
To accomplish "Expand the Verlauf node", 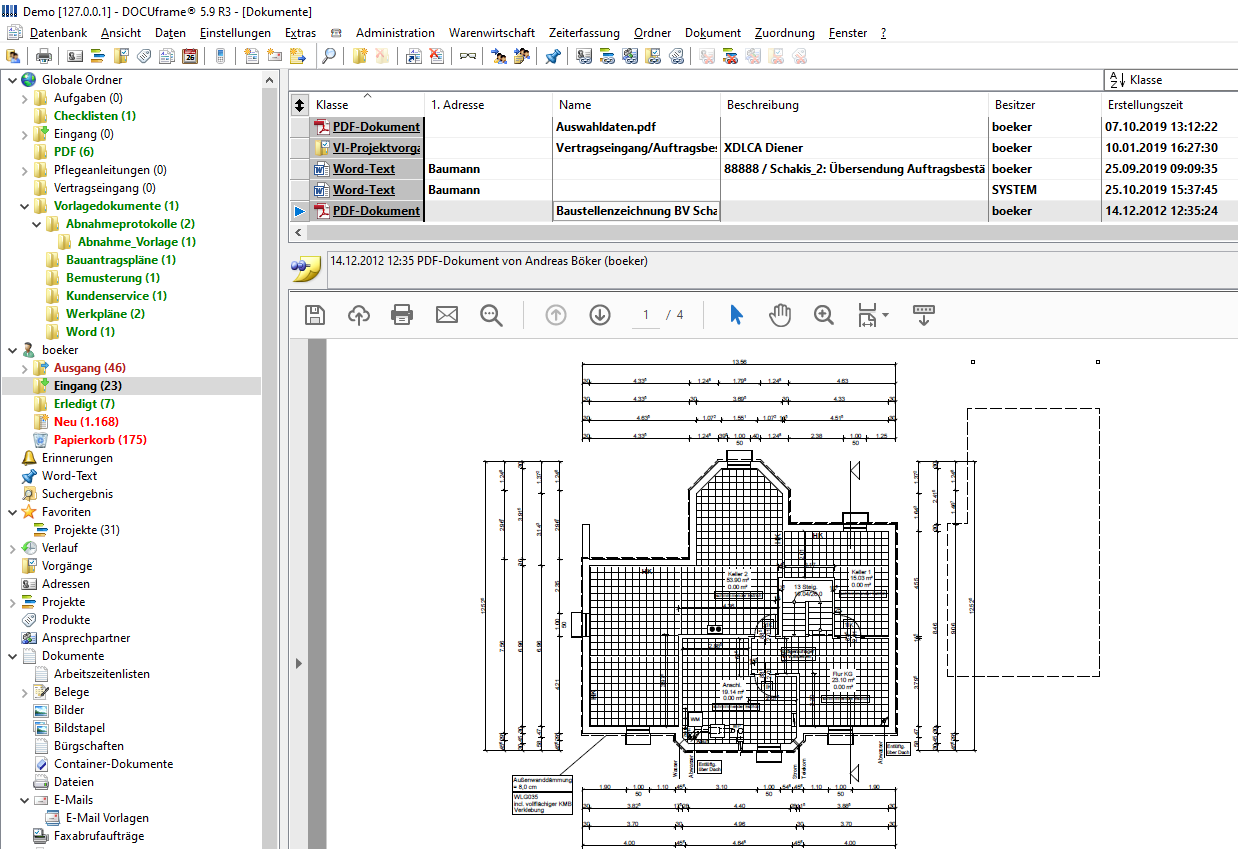I will [x=11, y=548].
